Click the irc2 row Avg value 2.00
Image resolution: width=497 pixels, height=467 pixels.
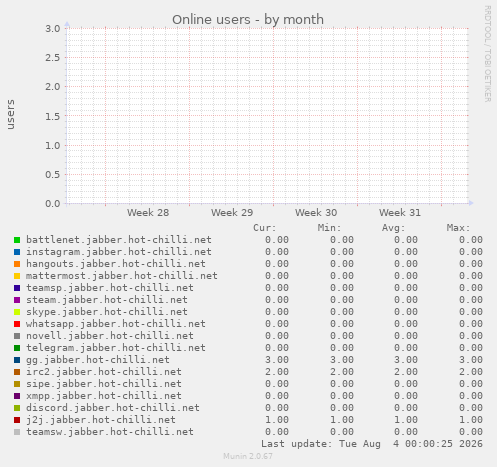(406, 372)
